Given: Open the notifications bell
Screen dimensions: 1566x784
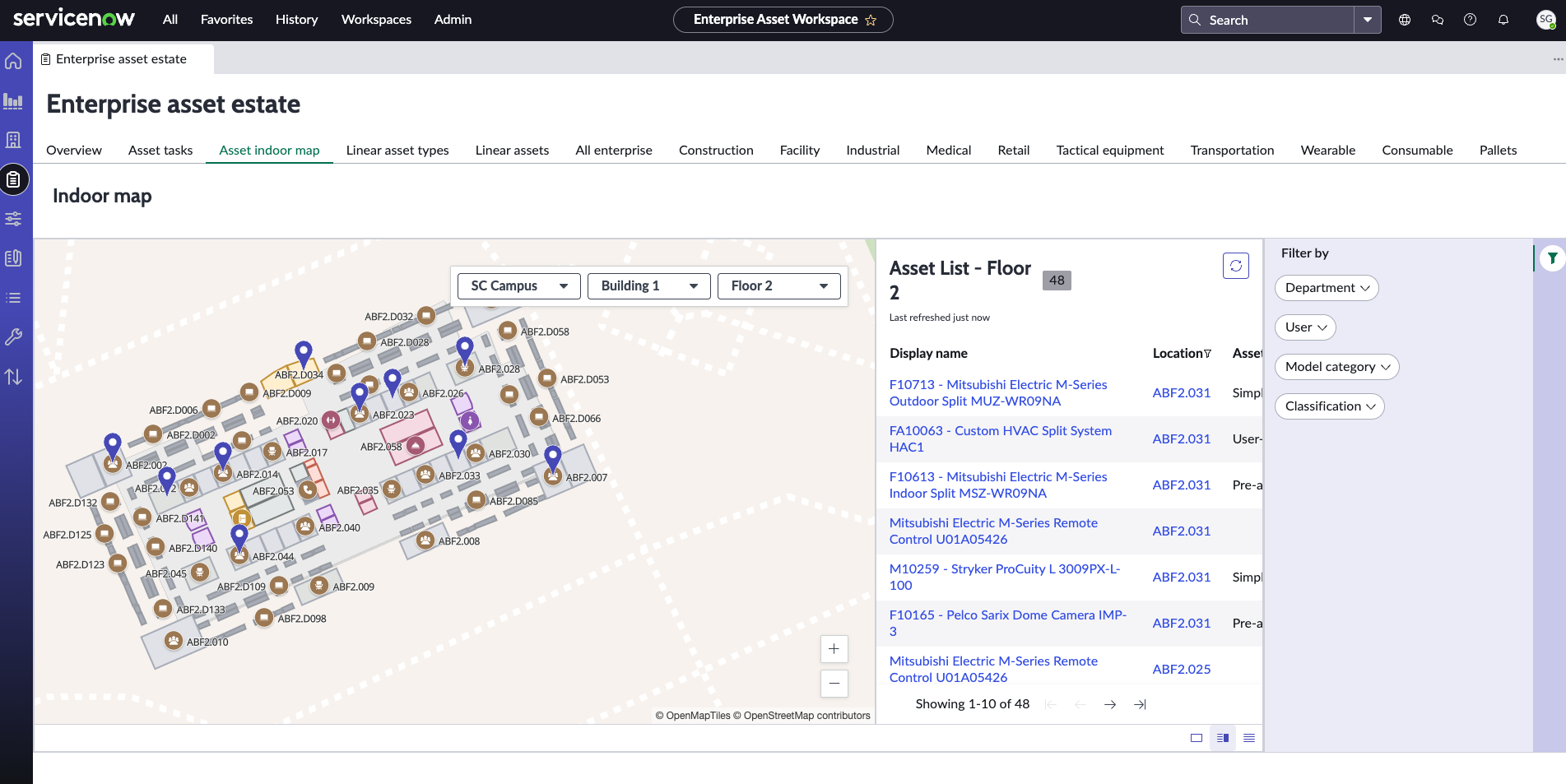Looking at the screenshot, I should click(1503, 20).
